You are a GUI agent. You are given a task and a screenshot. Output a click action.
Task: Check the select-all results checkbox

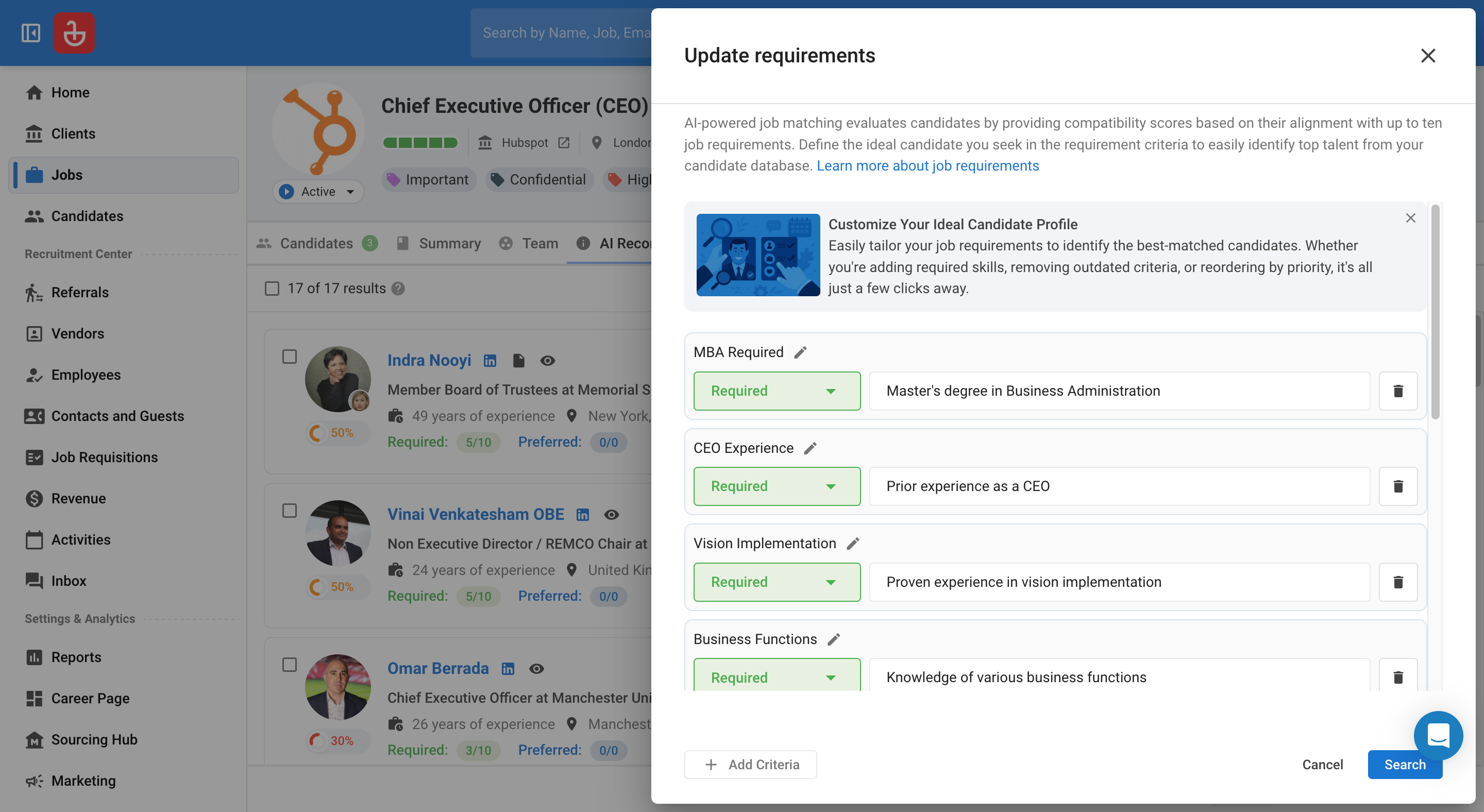pyautogui.click(x=272, y=288)
